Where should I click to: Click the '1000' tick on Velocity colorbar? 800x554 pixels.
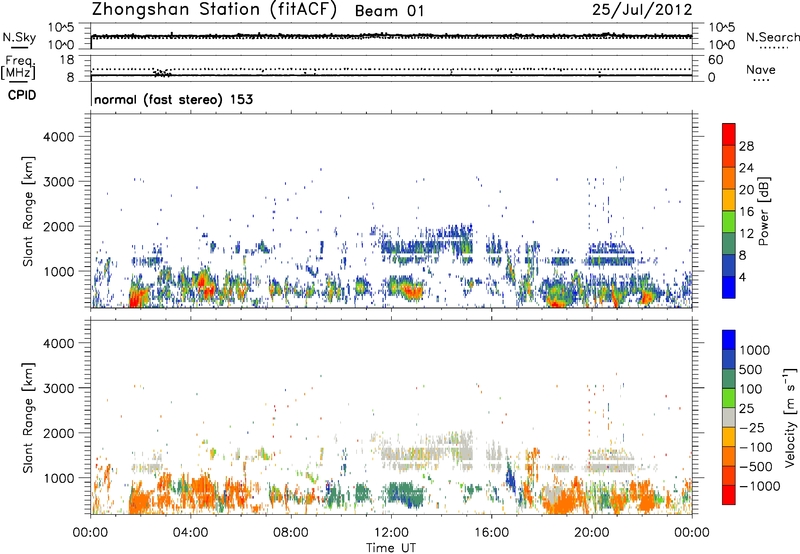[755, 350]
